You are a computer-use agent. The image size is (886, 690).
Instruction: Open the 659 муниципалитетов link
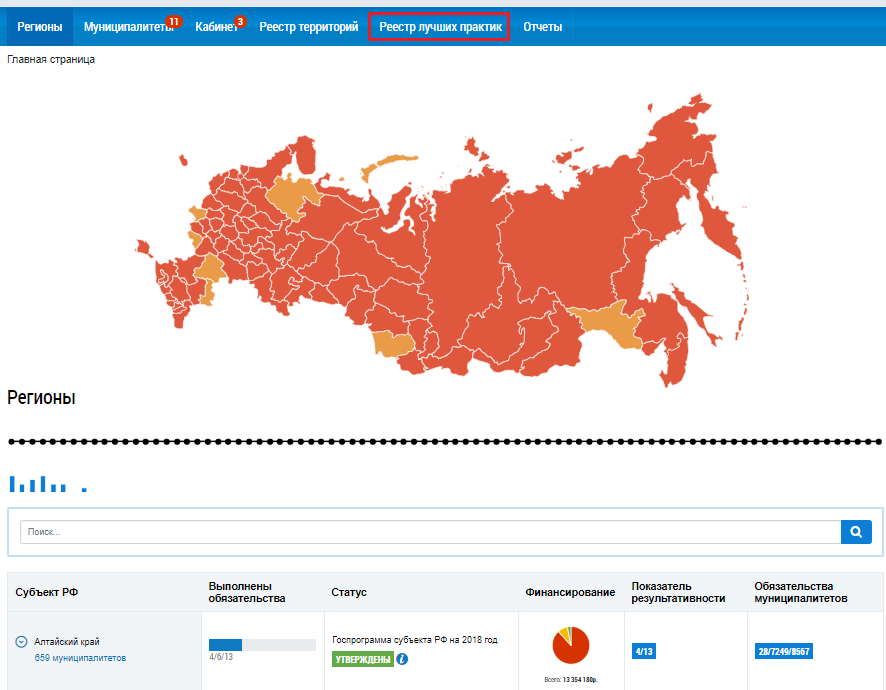pyautogui.click(x=80, y=658)
